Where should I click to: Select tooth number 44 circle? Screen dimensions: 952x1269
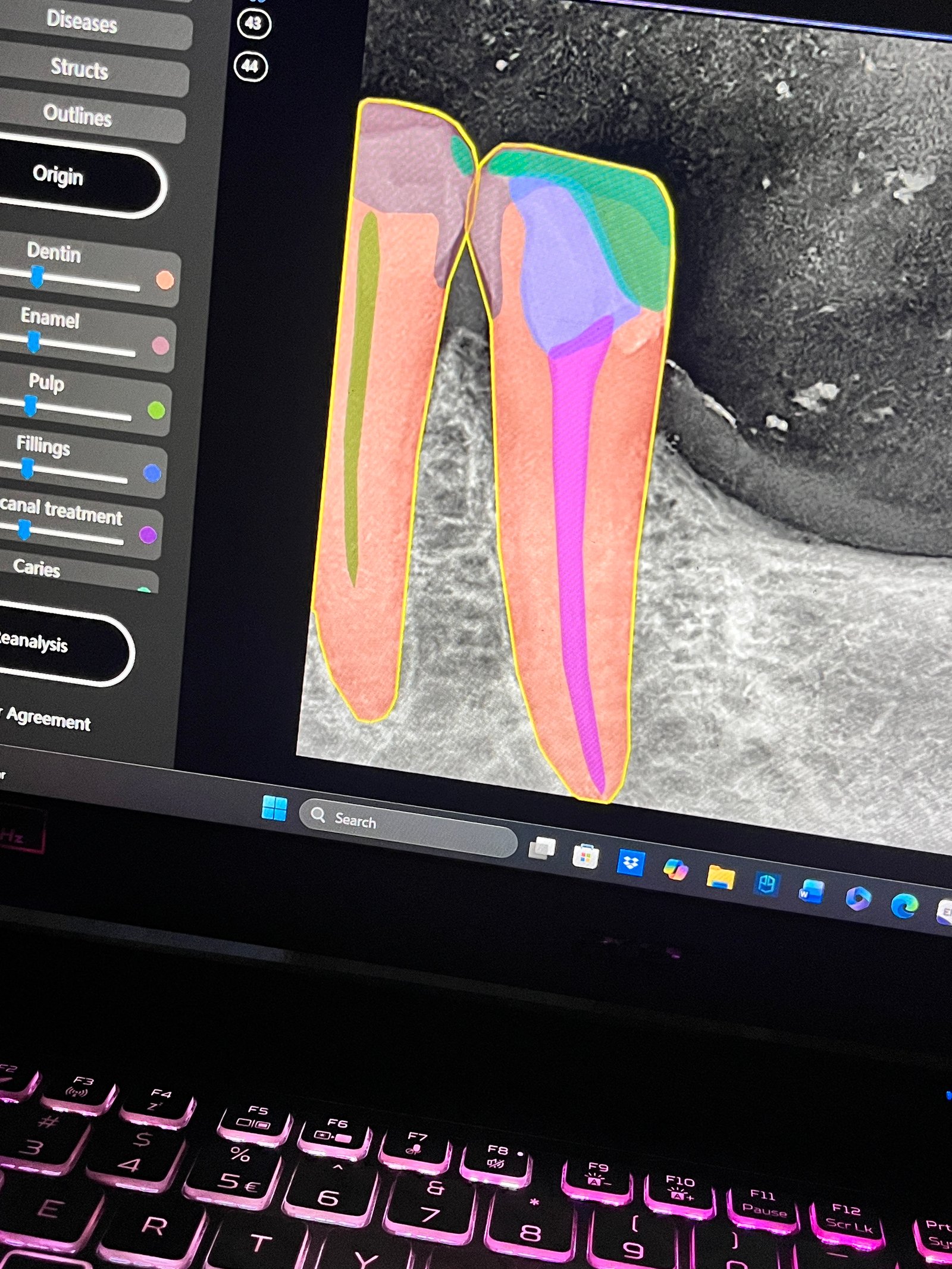(250, 66)
